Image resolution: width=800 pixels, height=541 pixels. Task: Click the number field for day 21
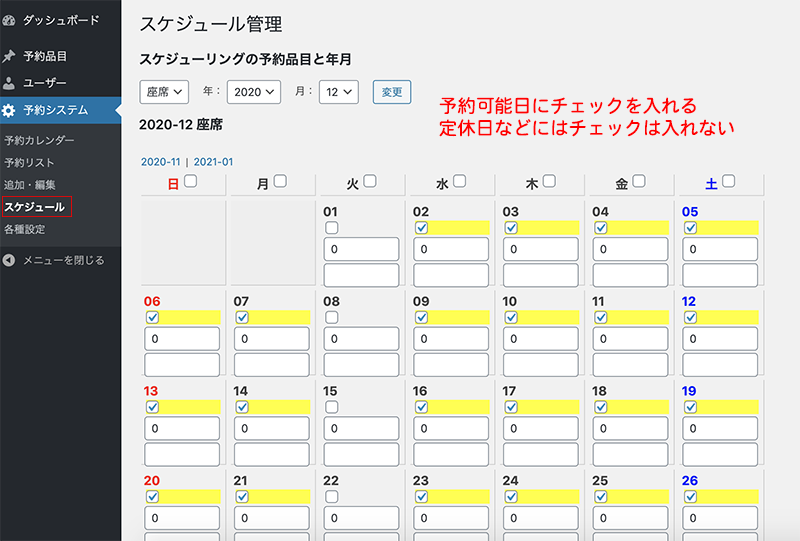click(271, 518)
